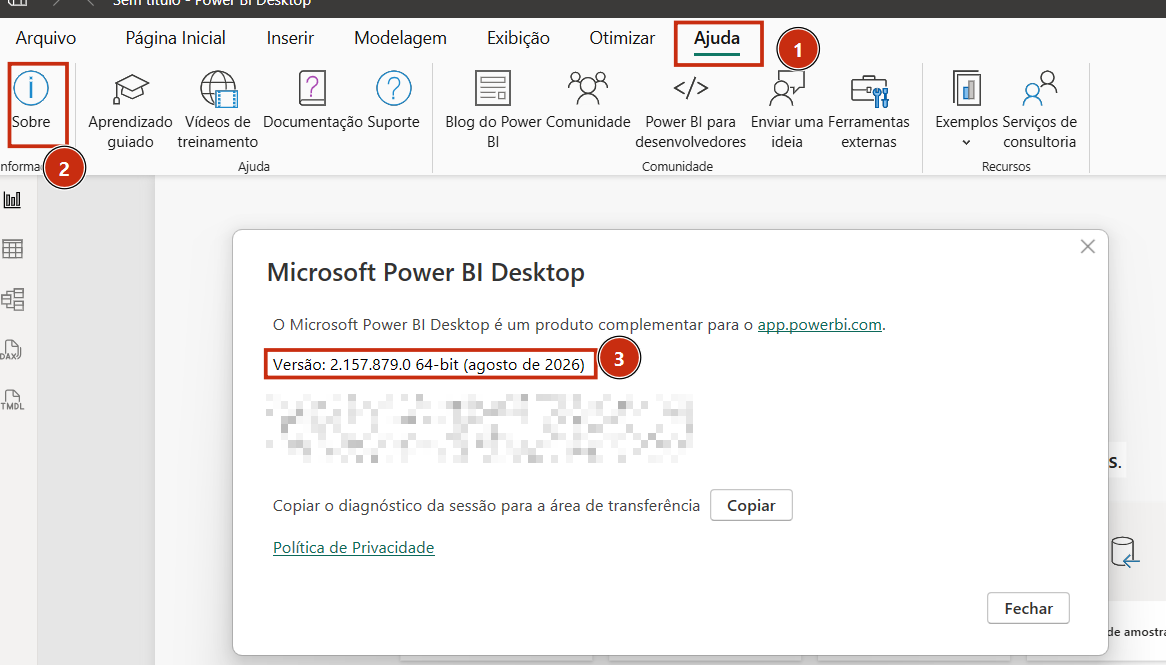Open the Sobre (About) info button
Screen dimensions: 1166x665
point(31,101)
